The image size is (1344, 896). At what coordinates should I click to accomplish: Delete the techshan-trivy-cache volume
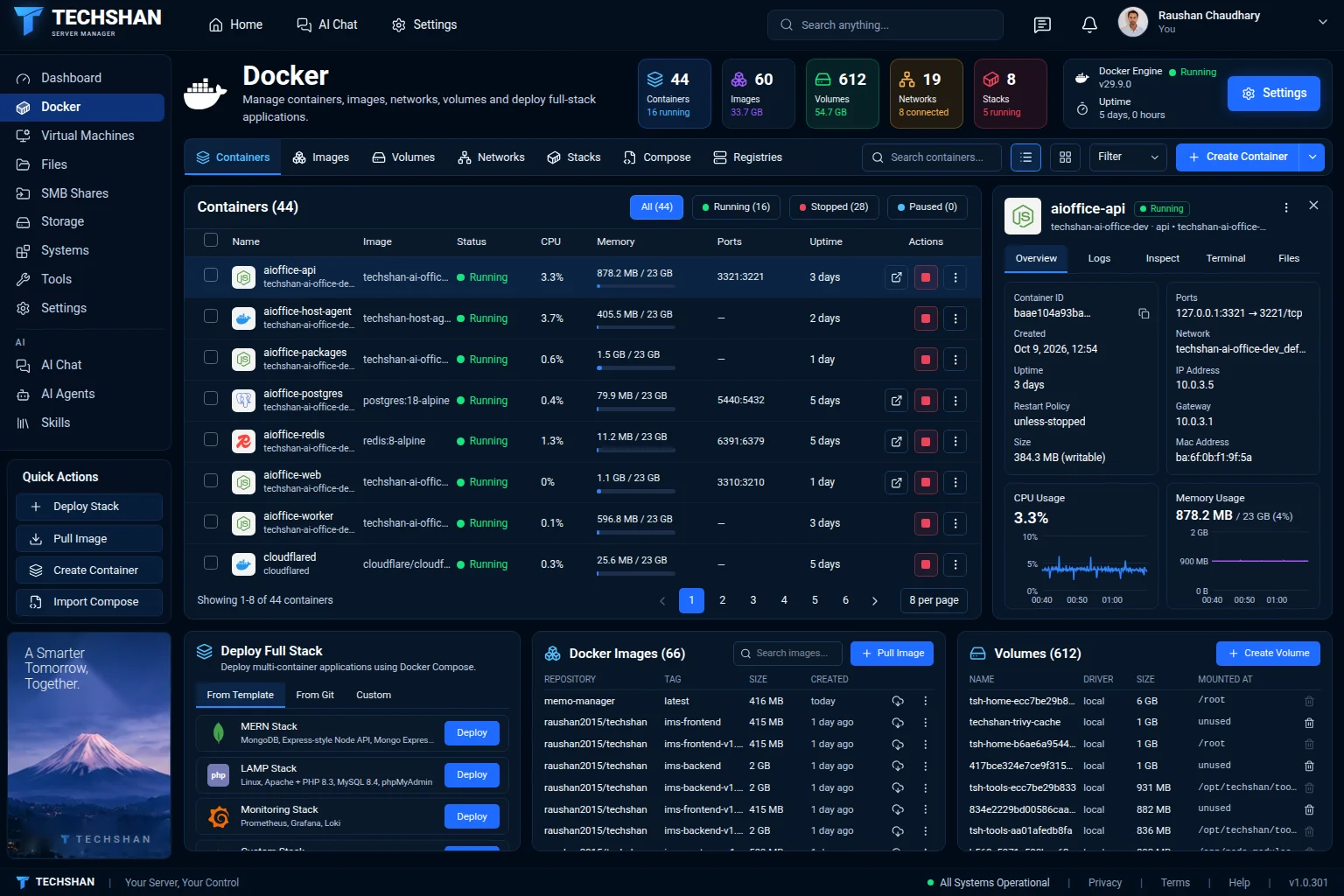click(x=1309, y=723)
